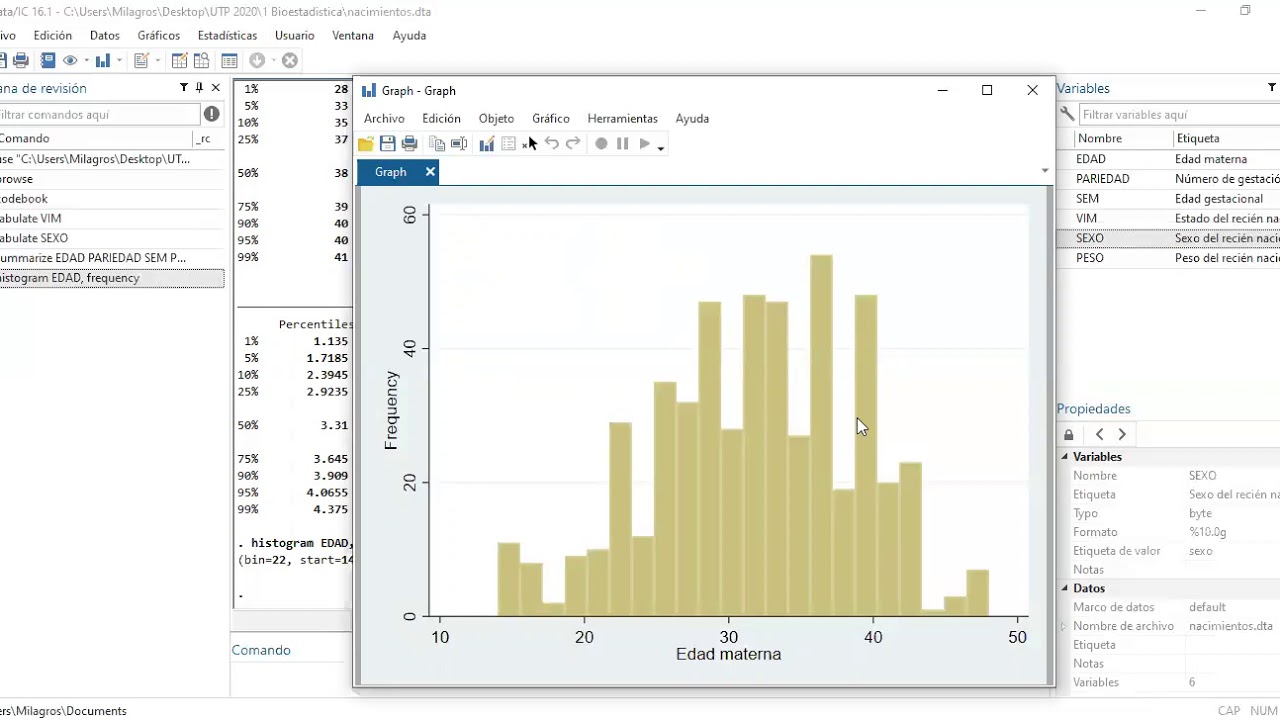Viewport: 1280px width, 720px height.
Task: Click the previous variable arrow in Propiedades
Action: [x=1100, y=434]
